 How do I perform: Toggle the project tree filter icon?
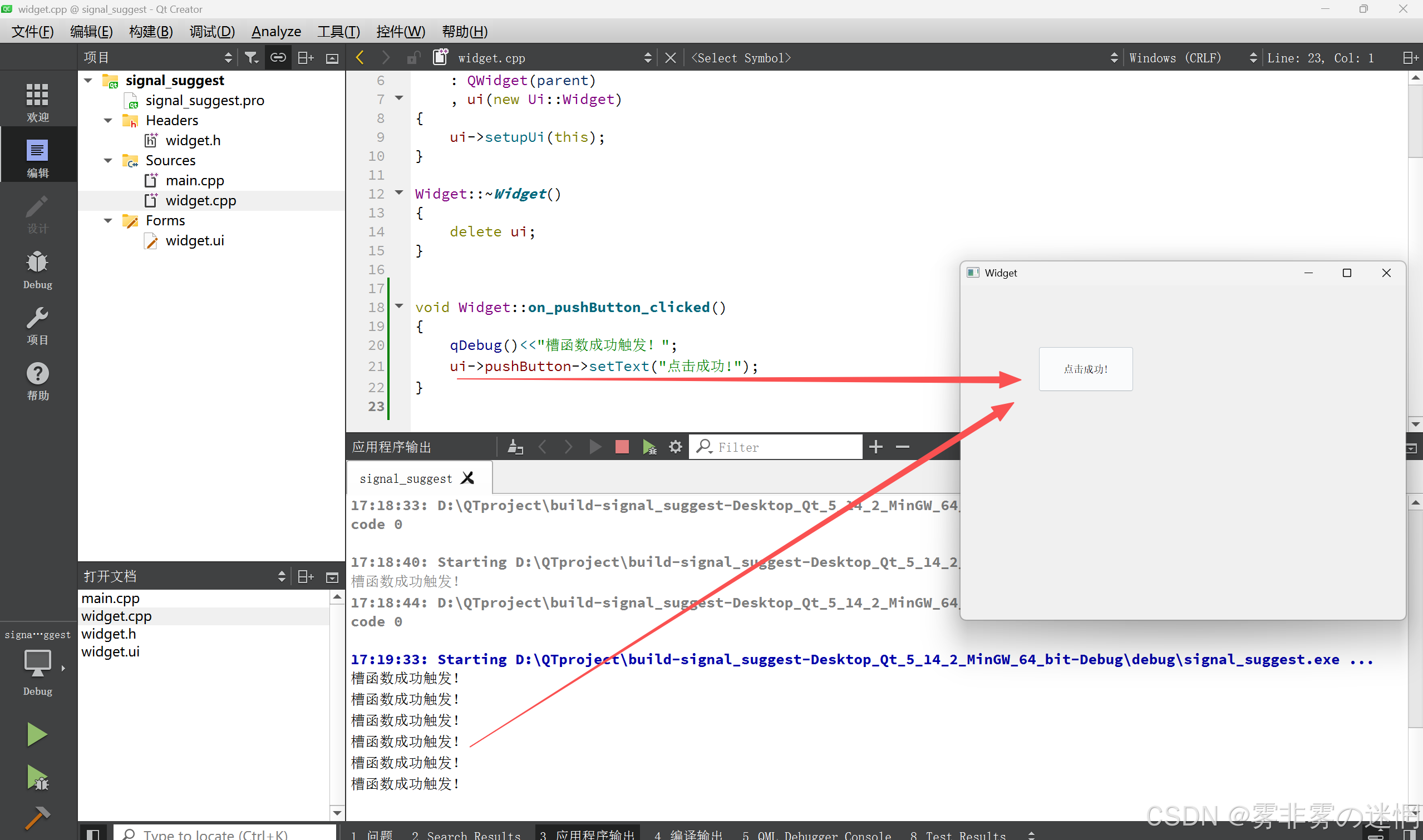[251, 58]
